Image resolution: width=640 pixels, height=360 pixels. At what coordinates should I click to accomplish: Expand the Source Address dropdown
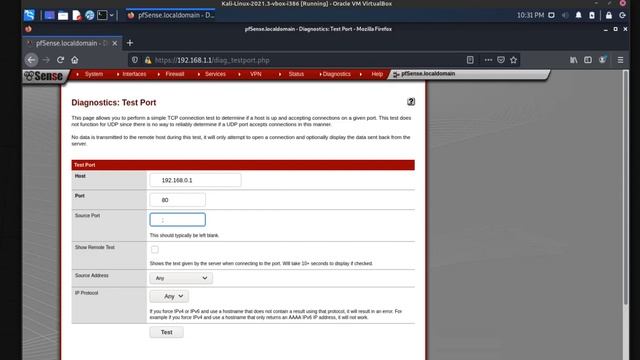pos(181,278)
